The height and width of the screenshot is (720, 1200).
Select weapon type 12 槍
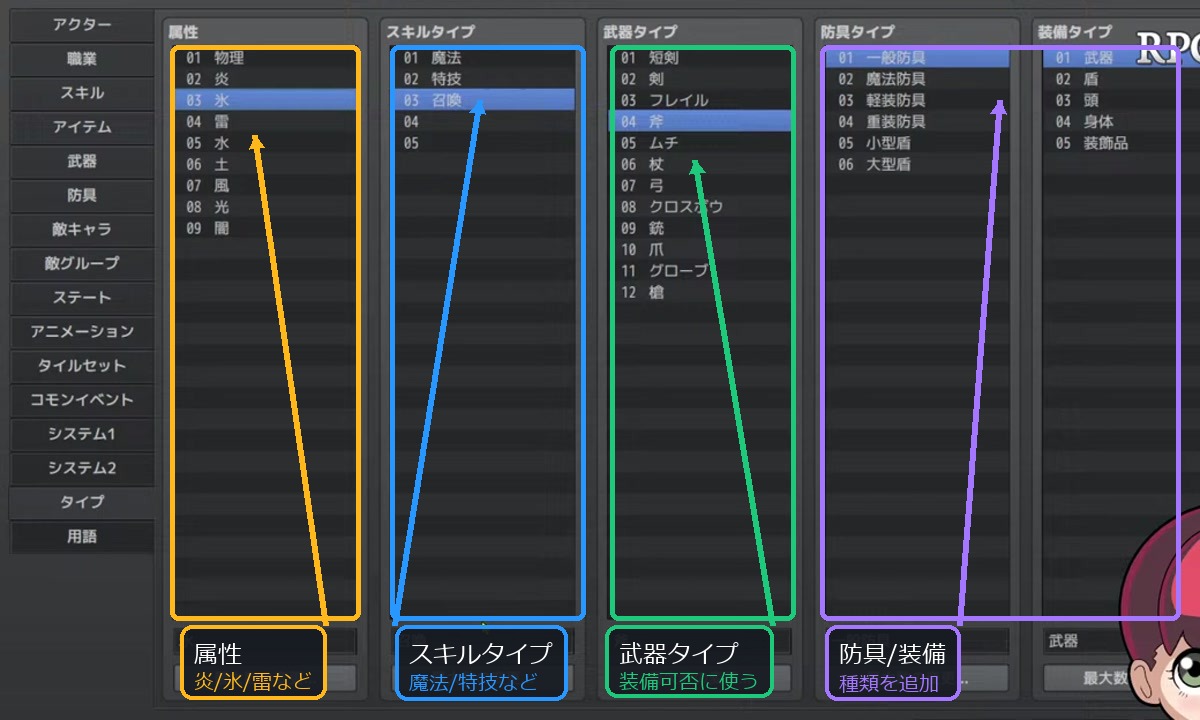(701, 292)
